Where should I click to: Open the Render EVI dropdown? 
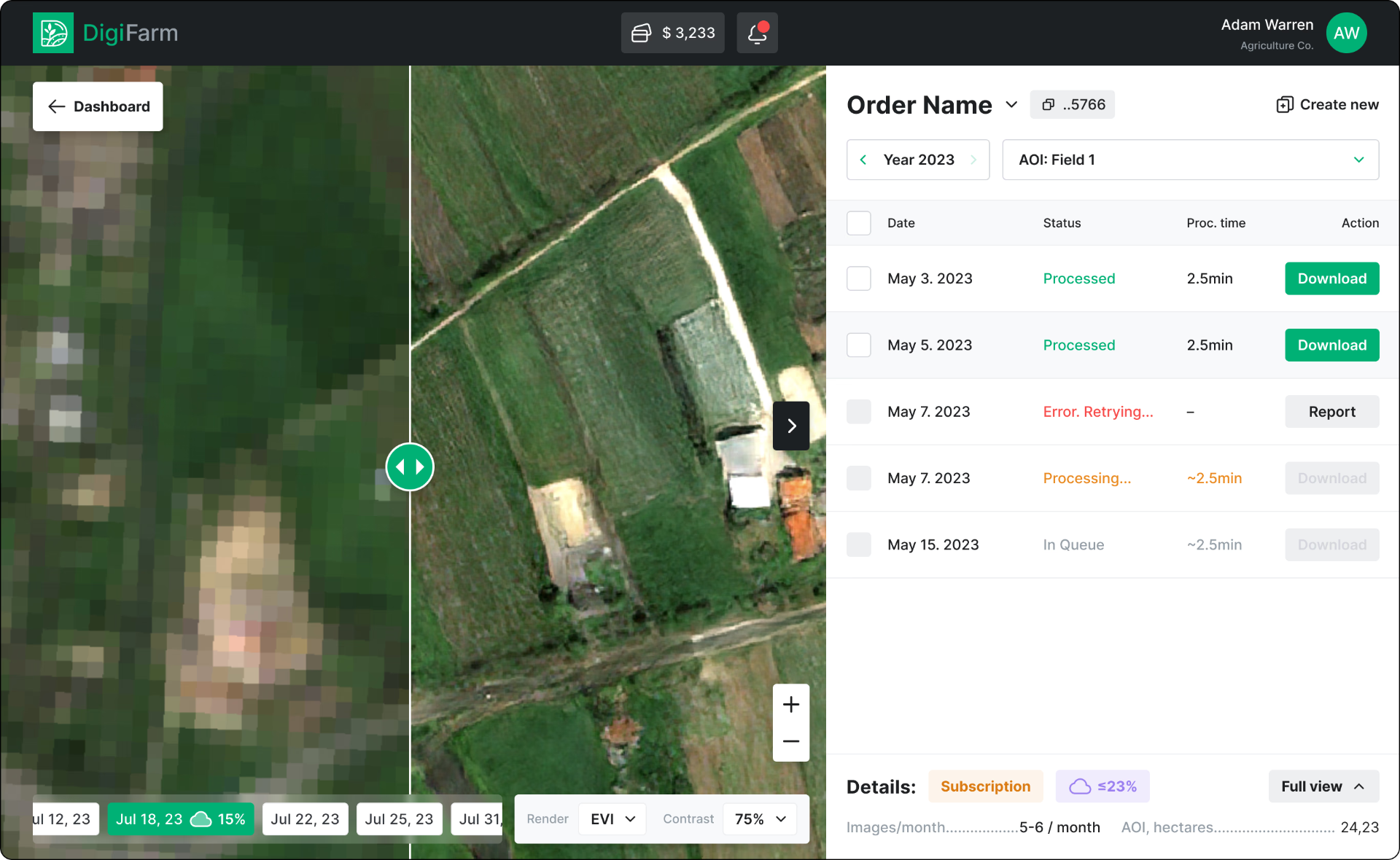tap(612, 819)
